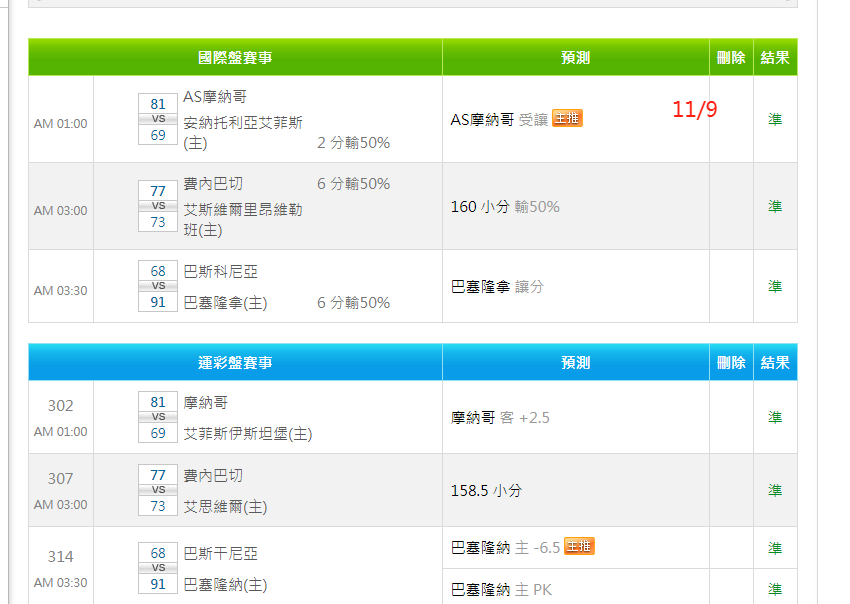
Task: Click the 準 result for 摩納哥 客 +2.5
Action: click(775, 417)
